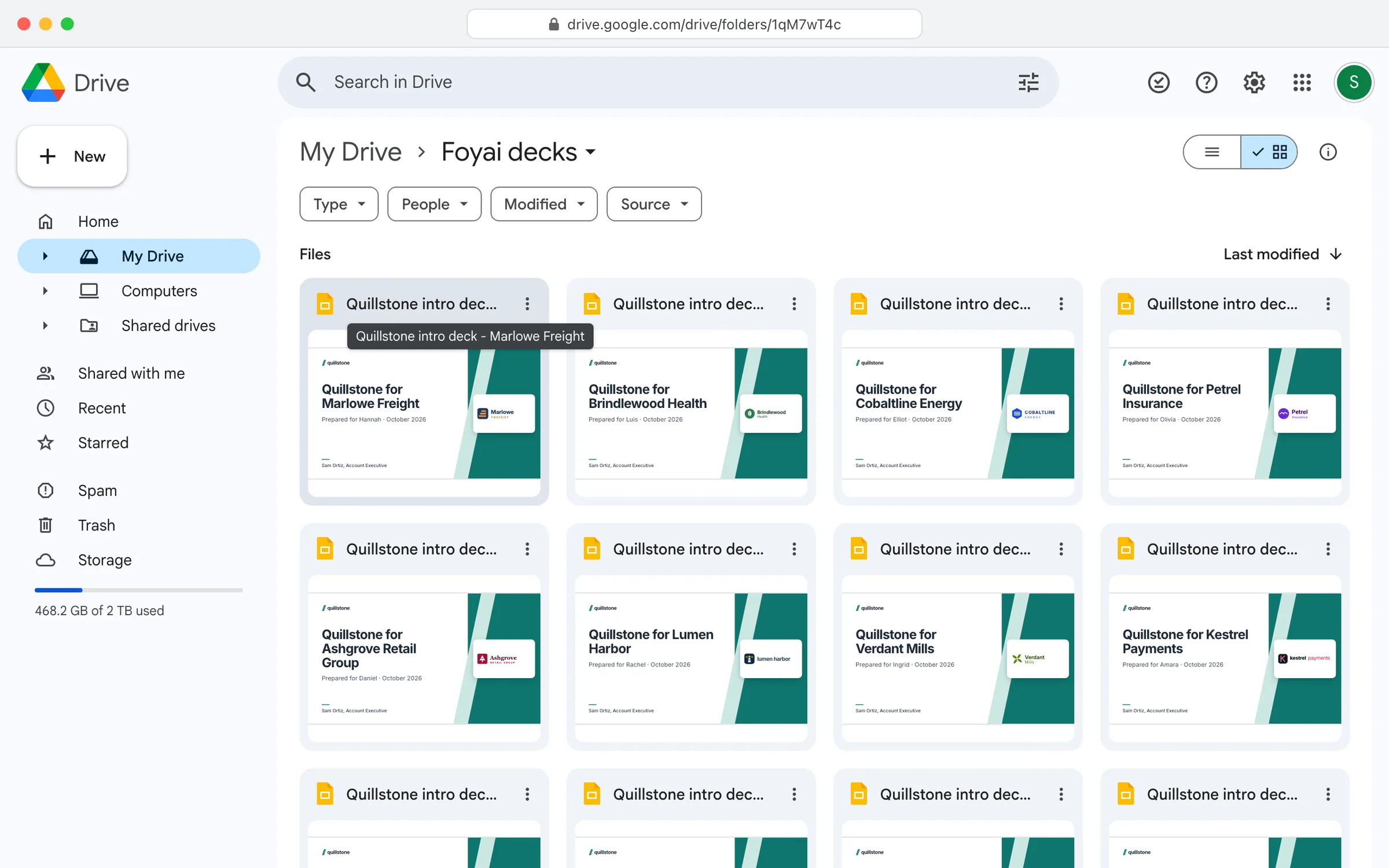
Task: Open the Cobaltline Energy deck thumbnail
Action: coord(958,413)
